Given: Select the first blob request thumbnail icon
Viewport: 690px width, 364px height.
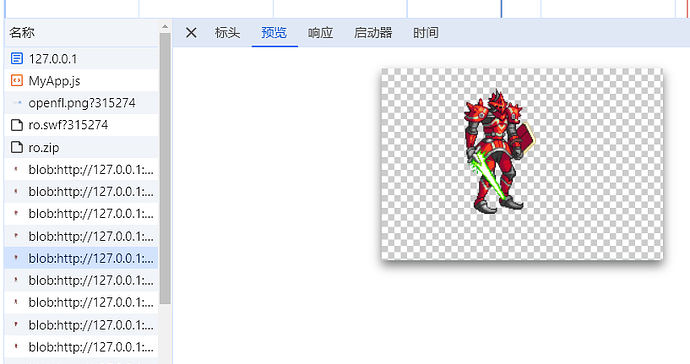Looking at the screenshot, I should click(x=16, y=169).
